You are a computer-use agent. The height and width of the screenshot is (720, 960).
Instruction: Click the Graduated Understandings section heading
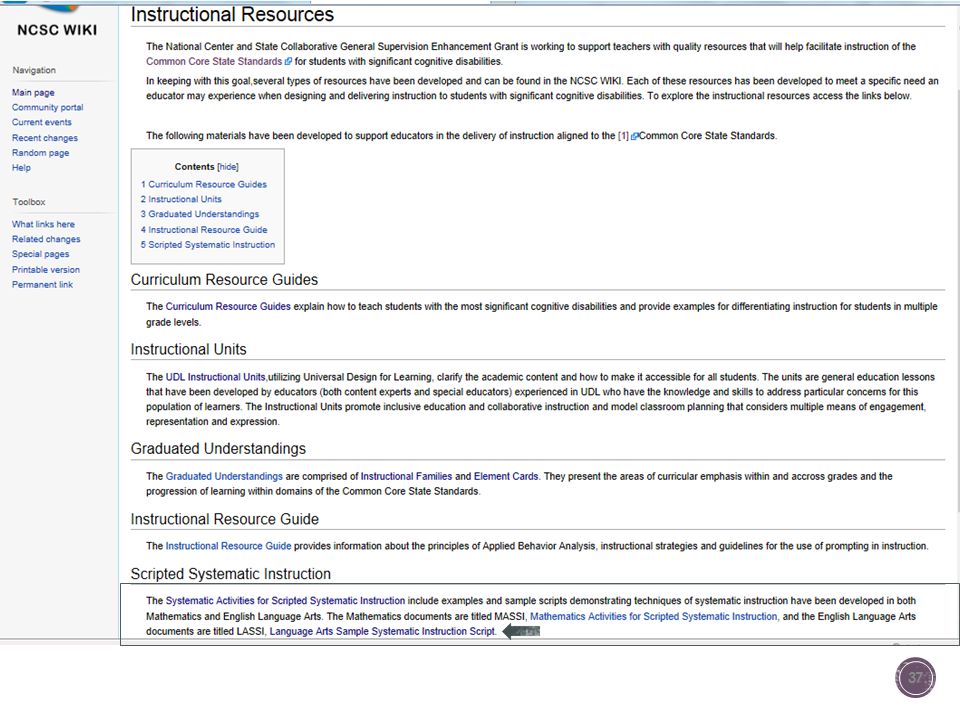click(218, 449)
